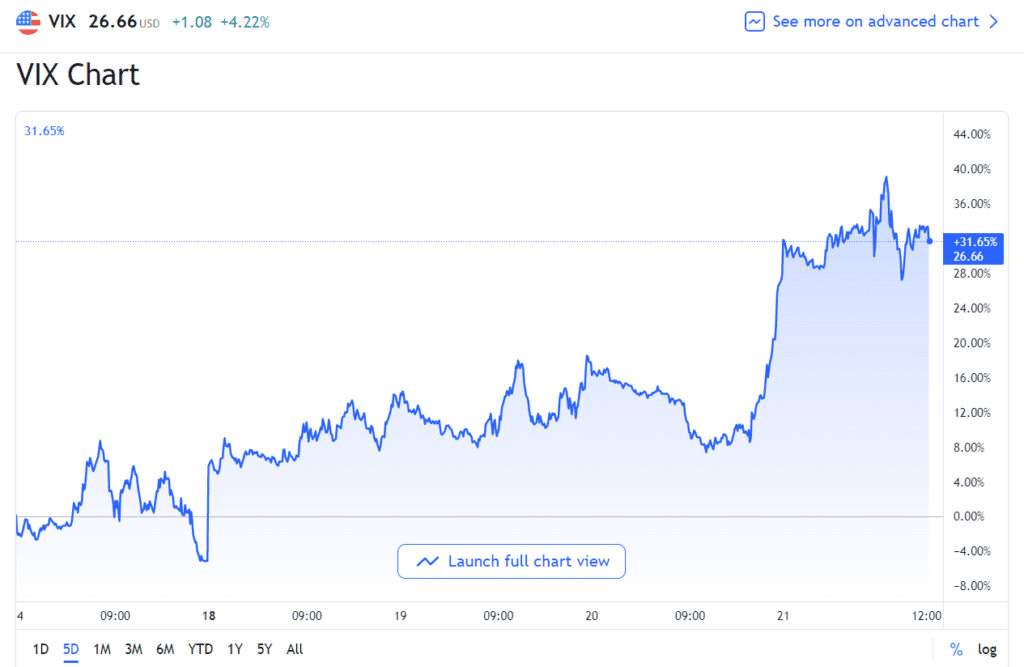Click the VIX ticker symbol text
This screenshot has height=667, width=1024.
tap(64, 21)
